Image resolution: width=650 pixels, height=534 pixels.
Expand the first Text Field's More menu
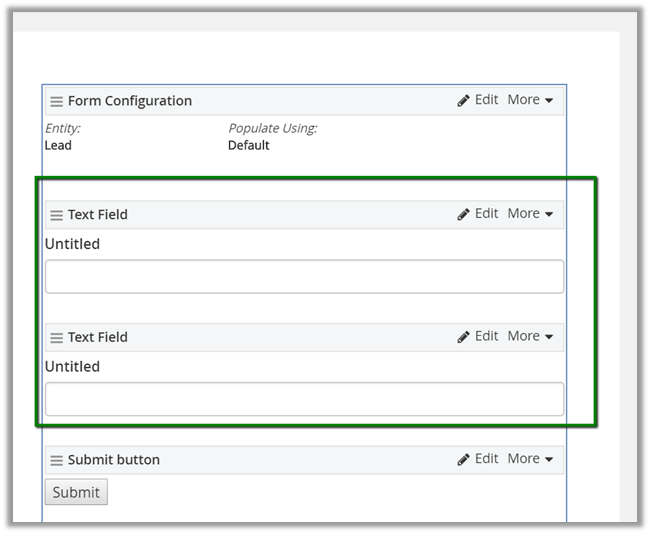[x=530, y=214]
